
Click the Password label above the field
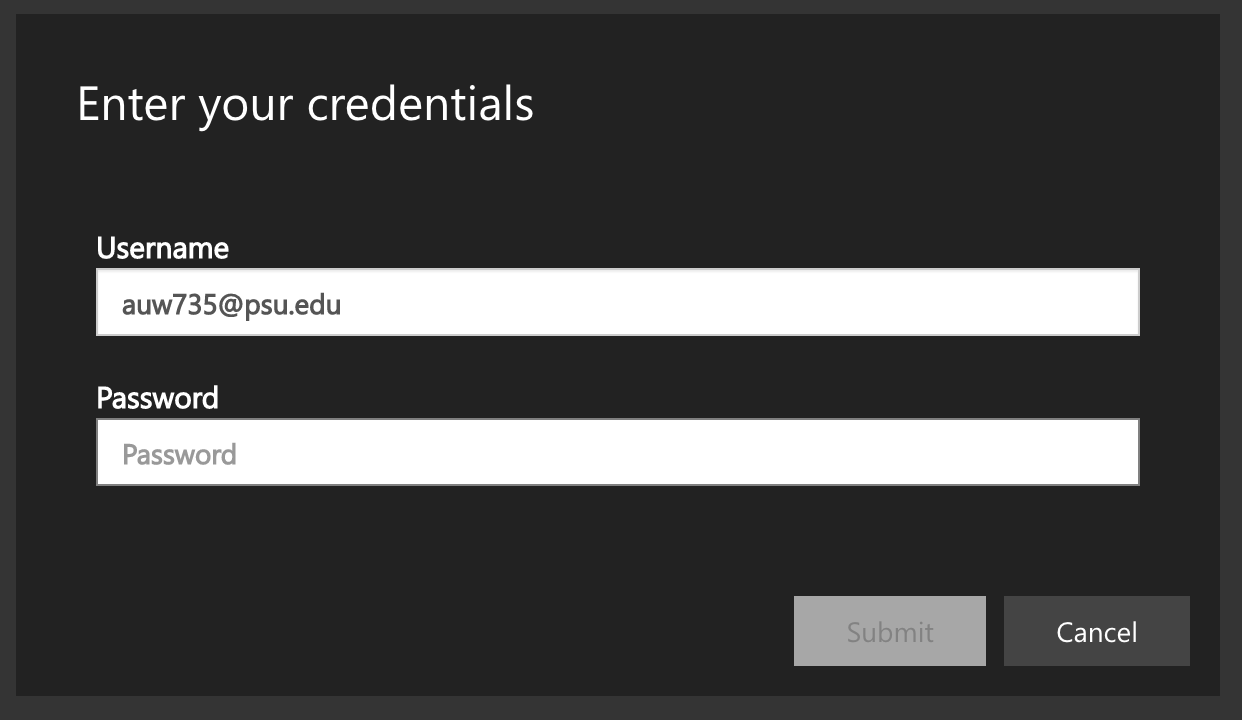tap(157, 398)
